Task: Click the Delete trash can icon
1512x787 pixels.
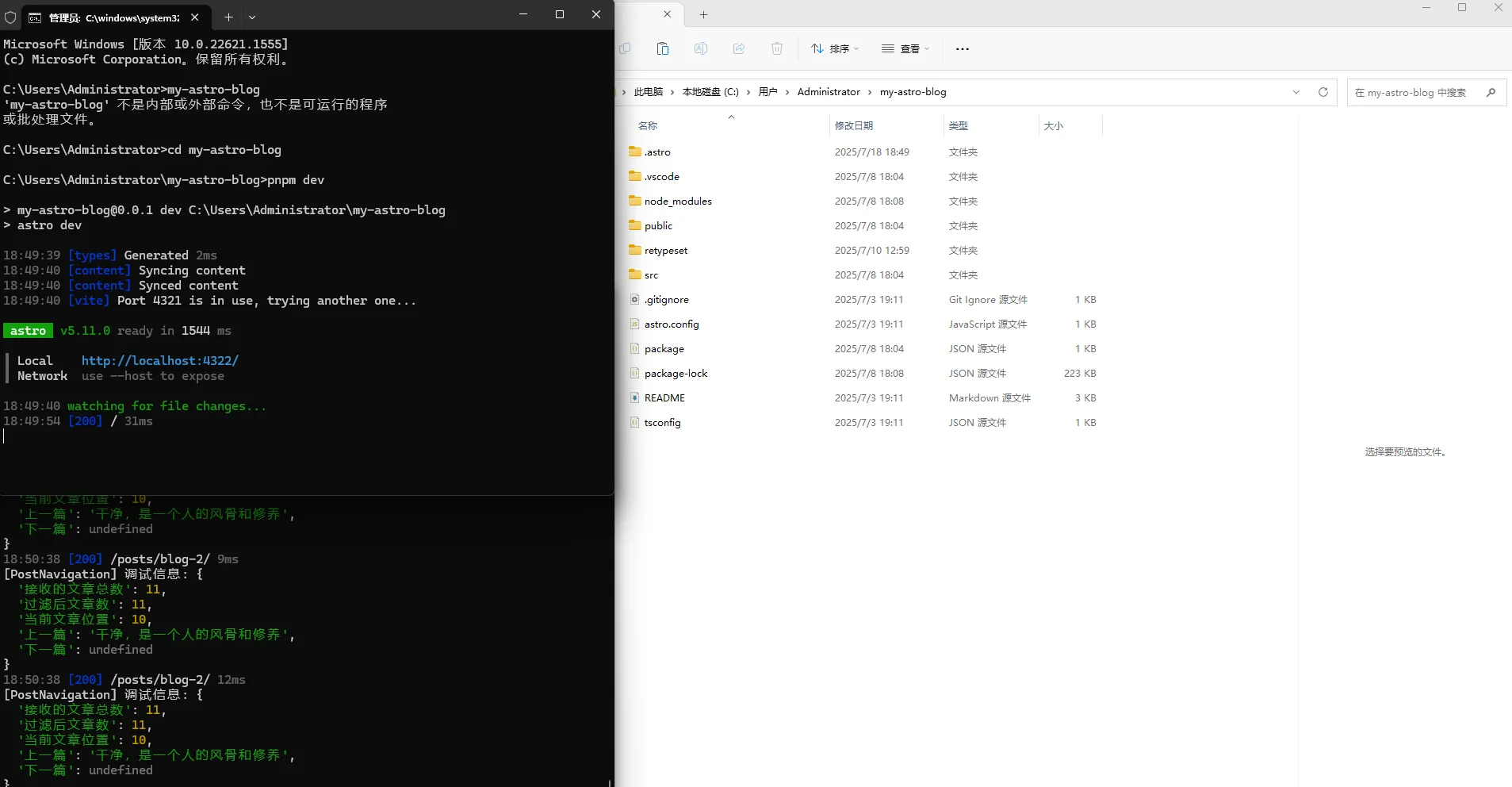Action: coord(777,49)
